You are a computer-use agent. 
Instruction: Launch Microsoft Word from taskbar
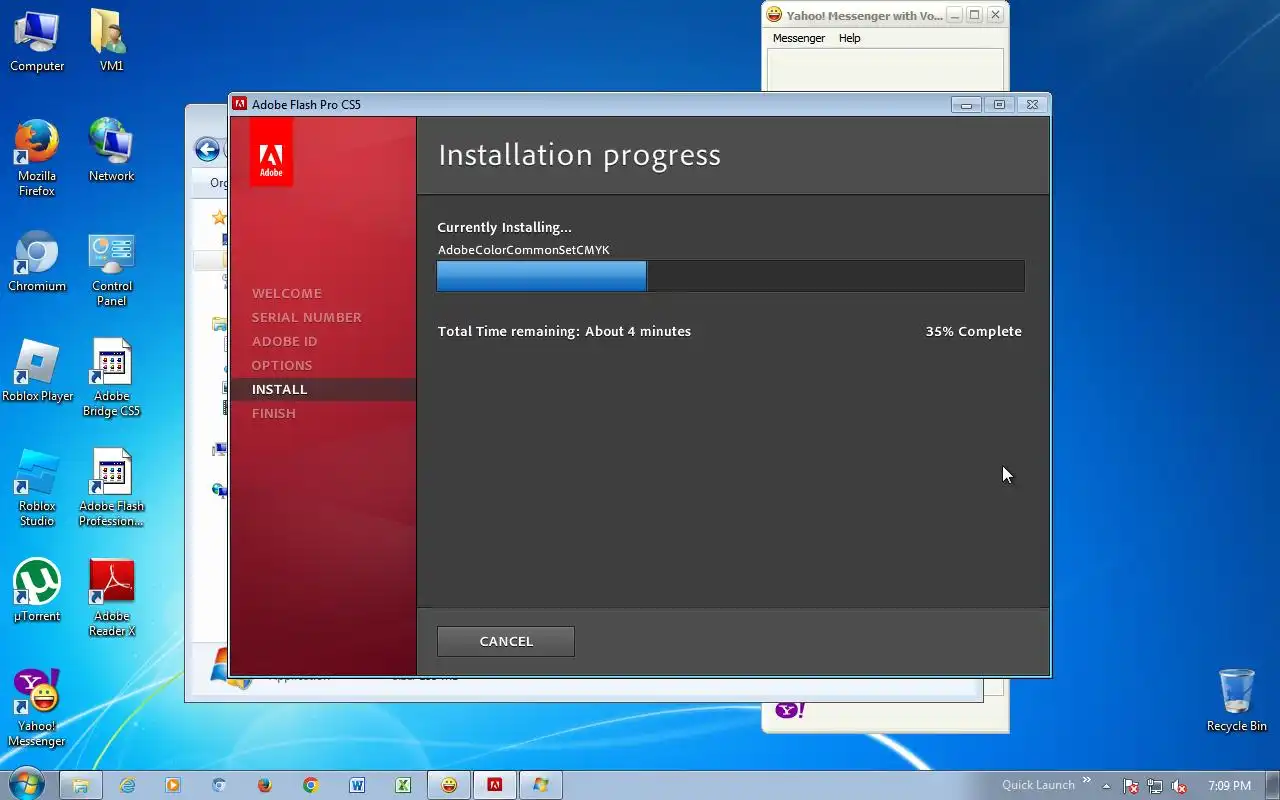click(357, 785)
